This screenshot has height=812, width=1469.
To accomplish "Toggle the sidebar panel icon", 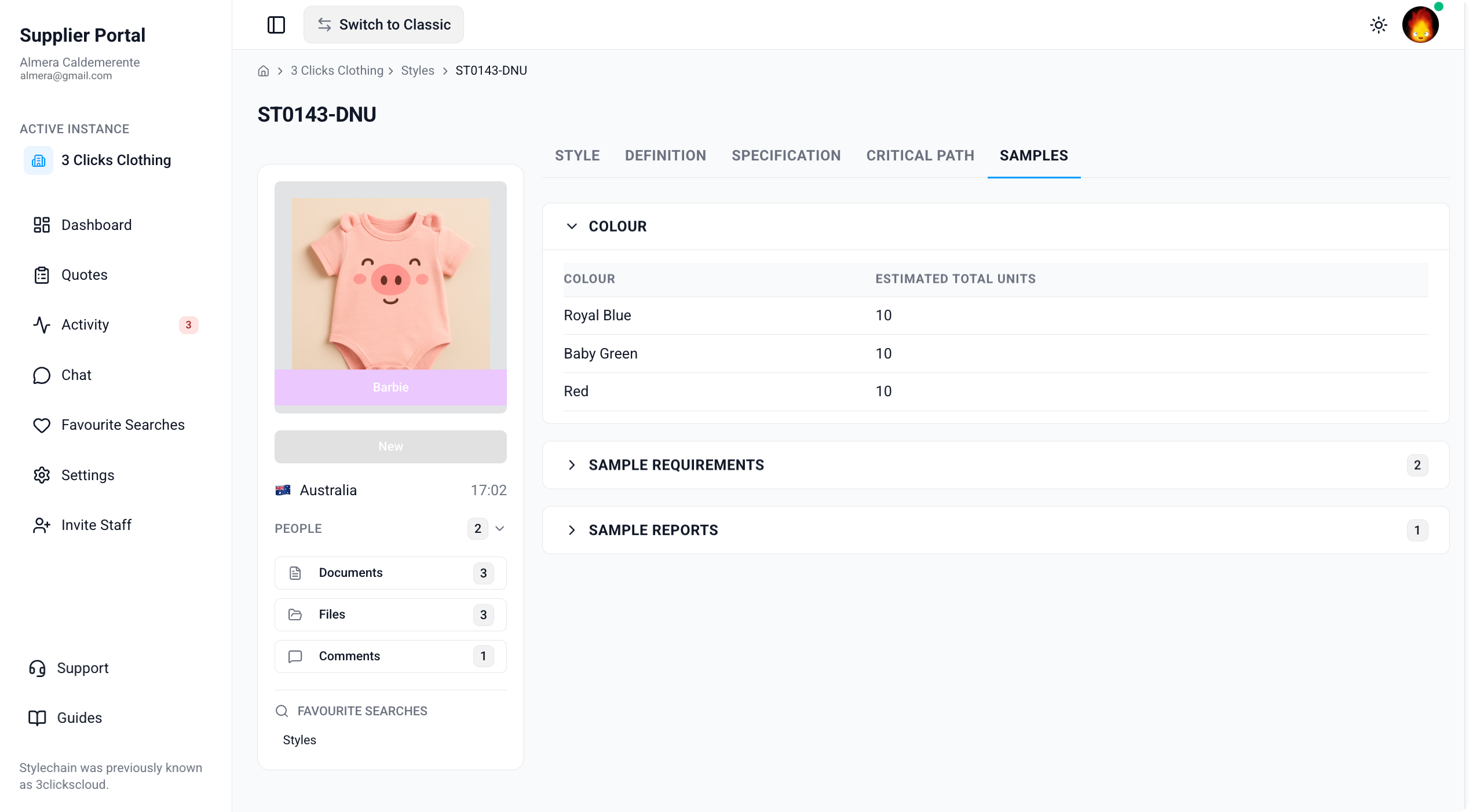I will click(276, 25).
